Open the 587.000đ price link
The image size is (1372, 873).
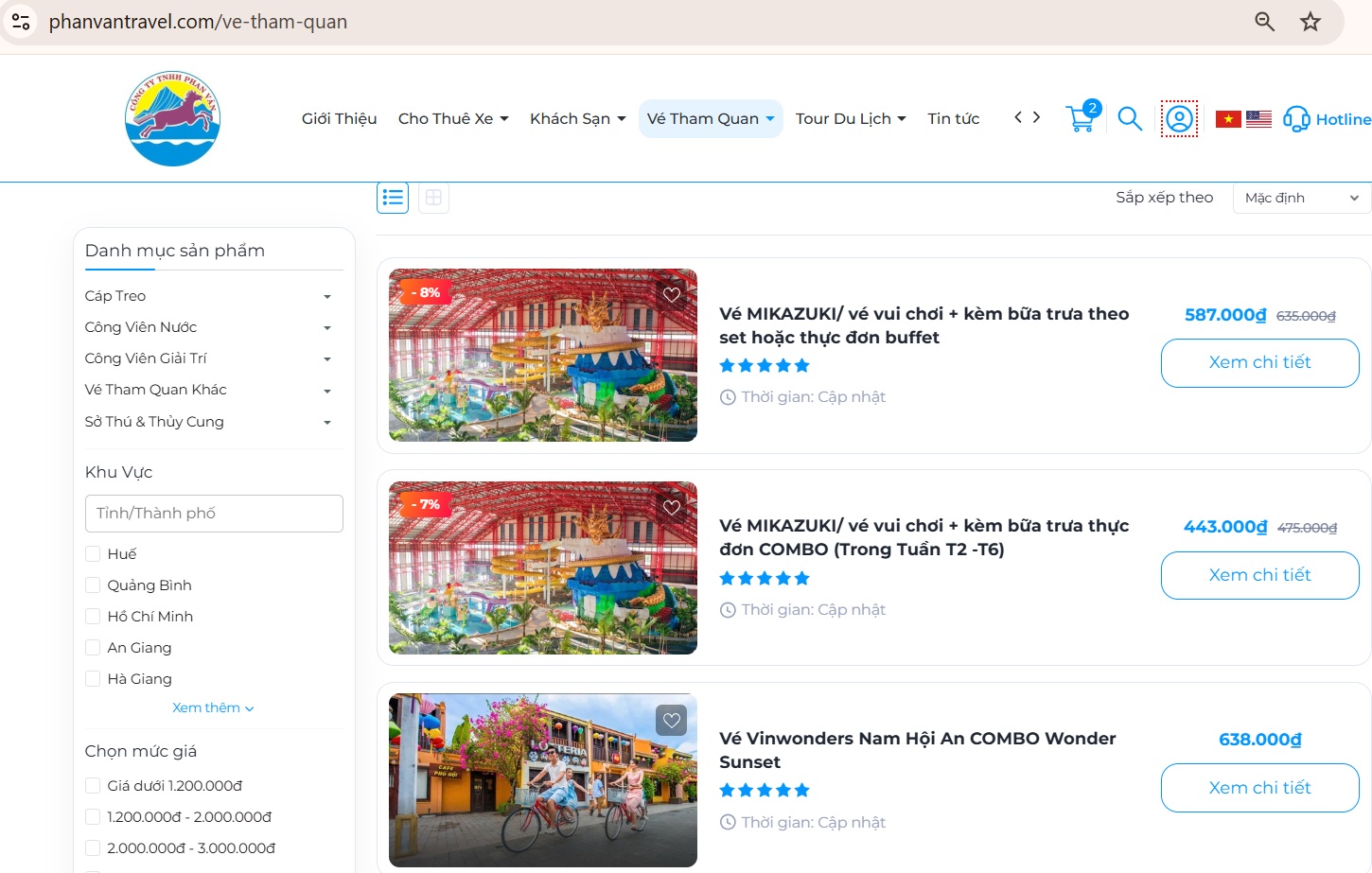click(x=1224, y=315)
